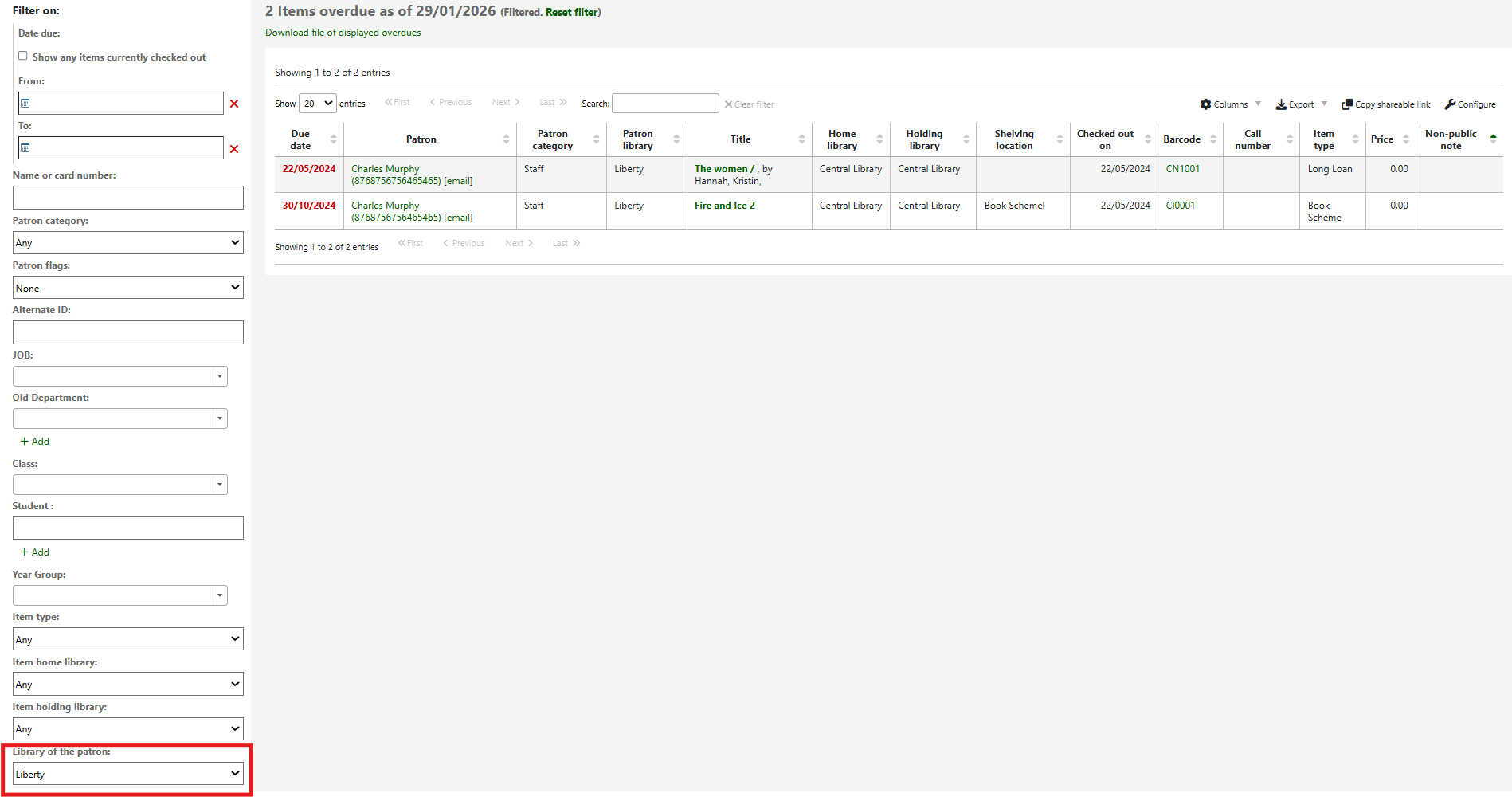The height and width of the screenshot is (797, 1512).
Task: Toggle Show any items currently checked out
Action: (23, 56)
